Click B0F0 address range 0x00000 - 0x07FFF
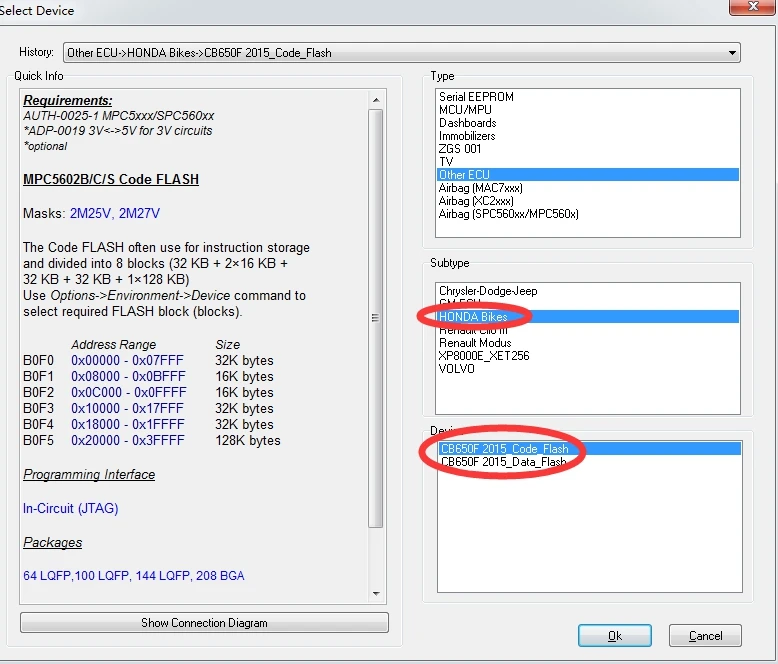The image size is (778, 664). (x=127, y=360)
